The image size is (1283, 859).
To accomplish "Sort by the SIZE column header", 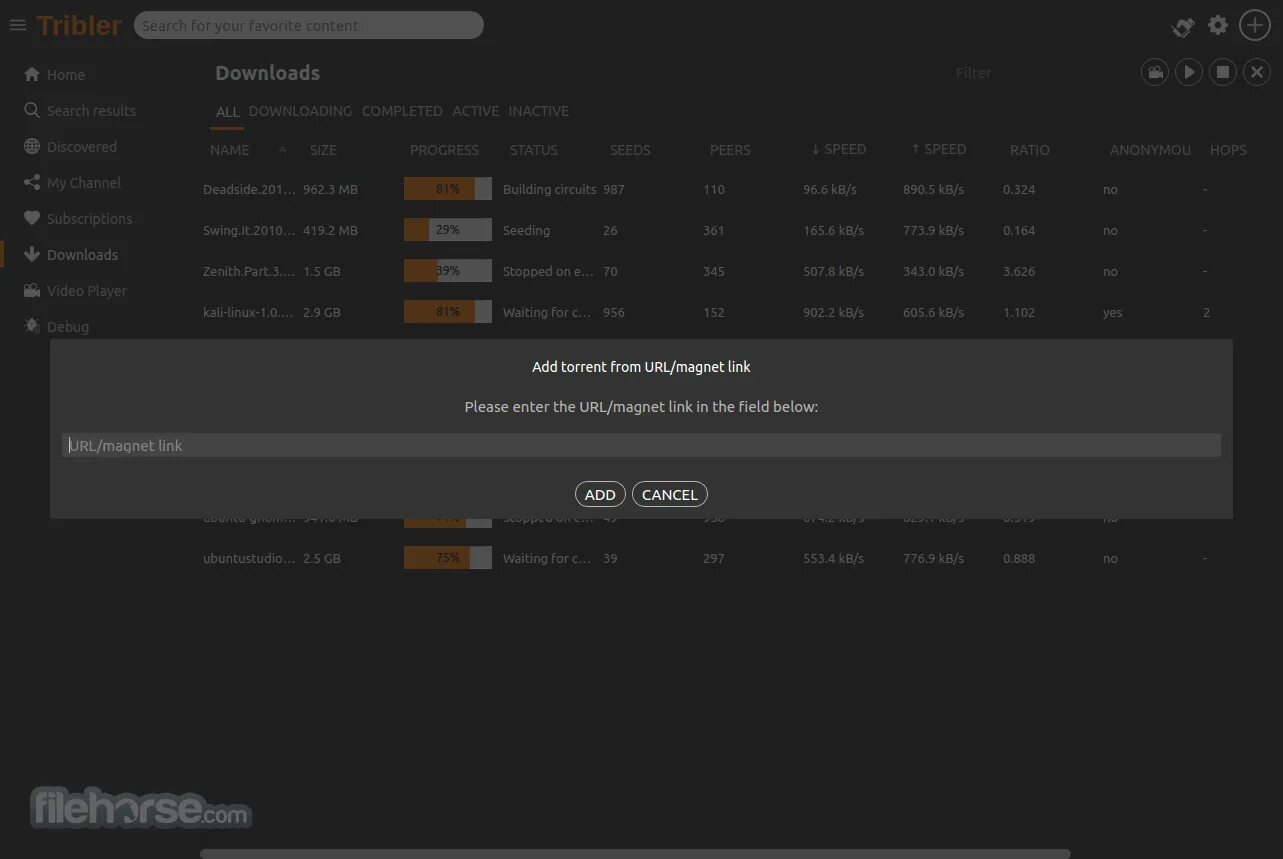I will [323, 150].
